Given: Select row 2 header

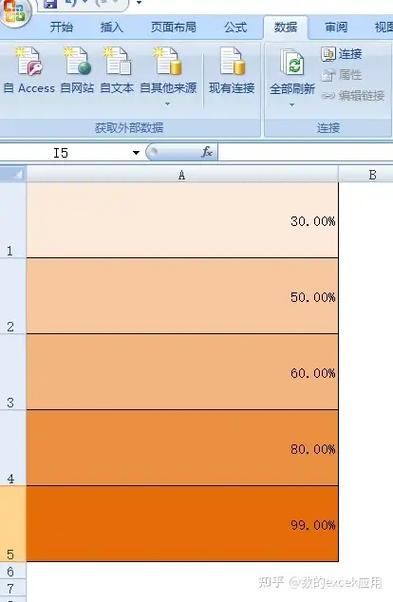Looking at the screenshot, I should [x=13, y=296].
